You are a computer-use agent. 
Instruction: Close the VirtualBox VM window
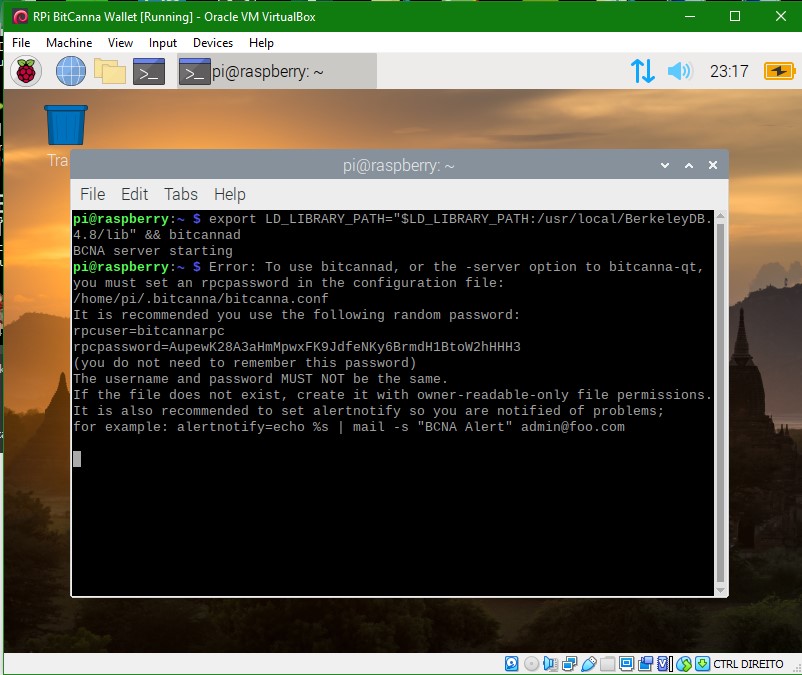781,16
